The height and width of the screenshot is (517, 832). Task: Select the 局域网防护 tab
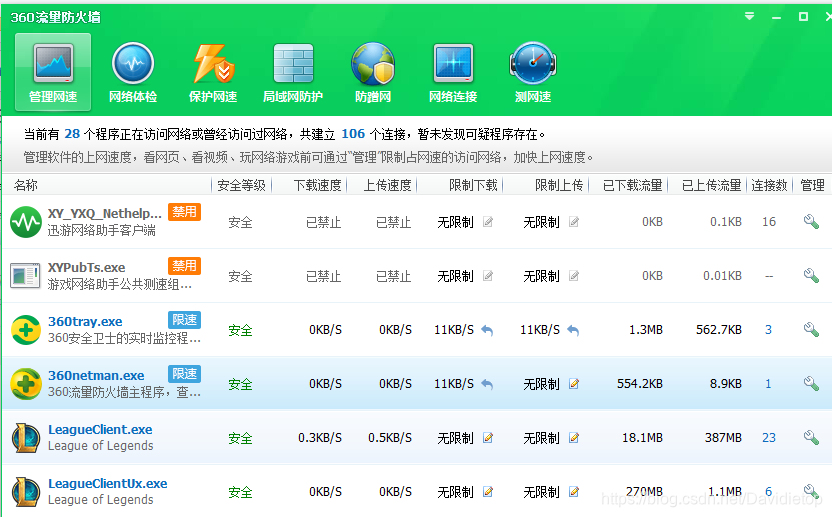pos(293,72)
